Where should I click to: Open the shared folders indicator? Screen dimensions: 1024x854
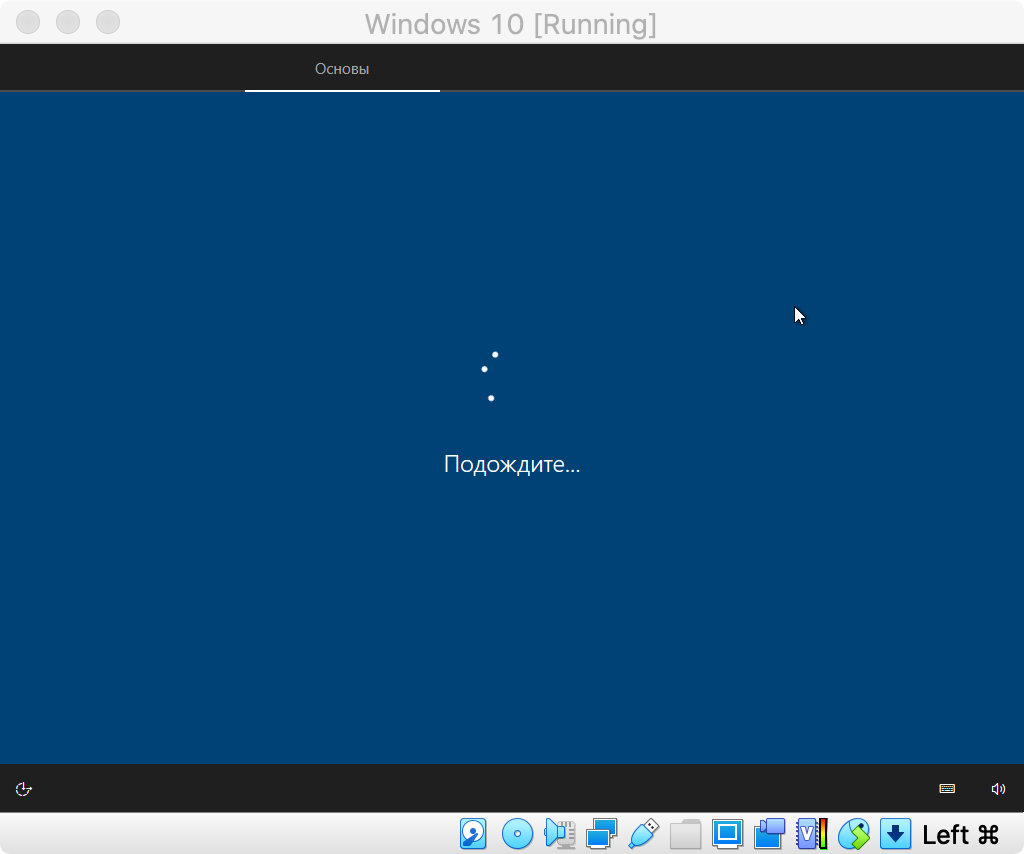click(x=685, y=834)
